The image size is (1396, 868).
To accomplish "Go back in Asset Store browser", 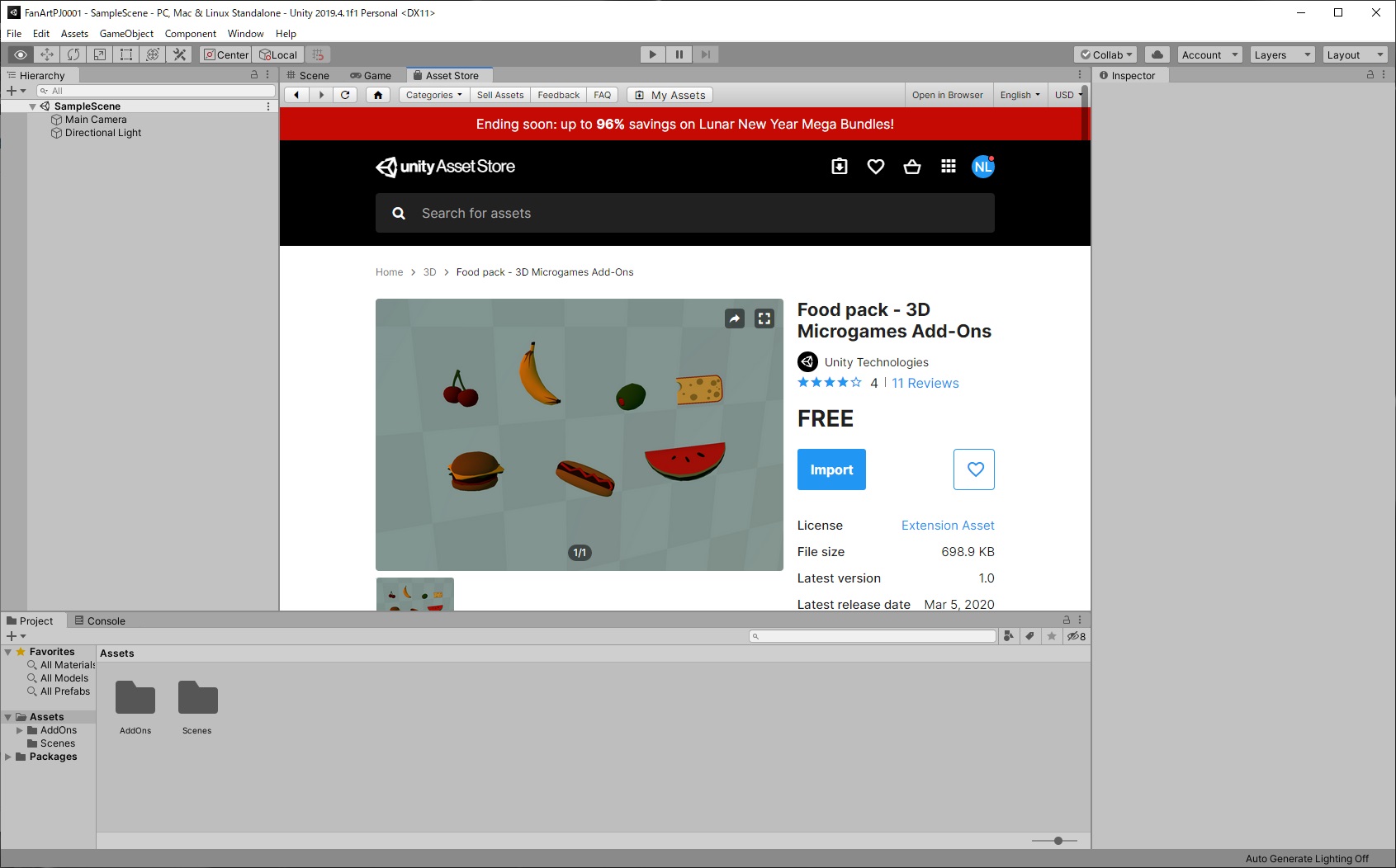I will click(x=296, y=95).
